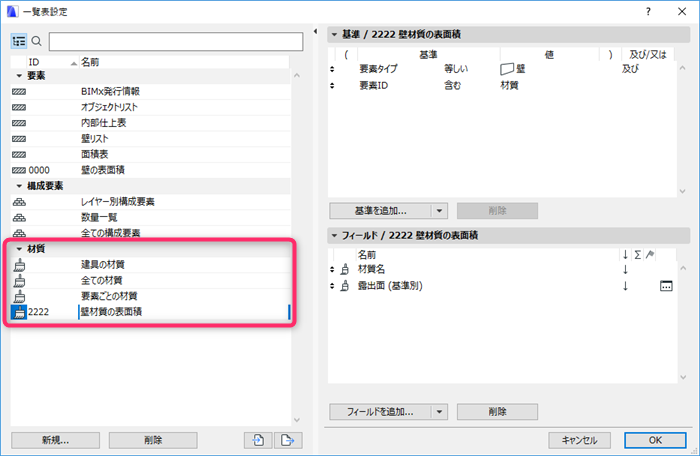Click component icon beside 数量一覧
The image size is (700, 456).
tap(19, 218)
